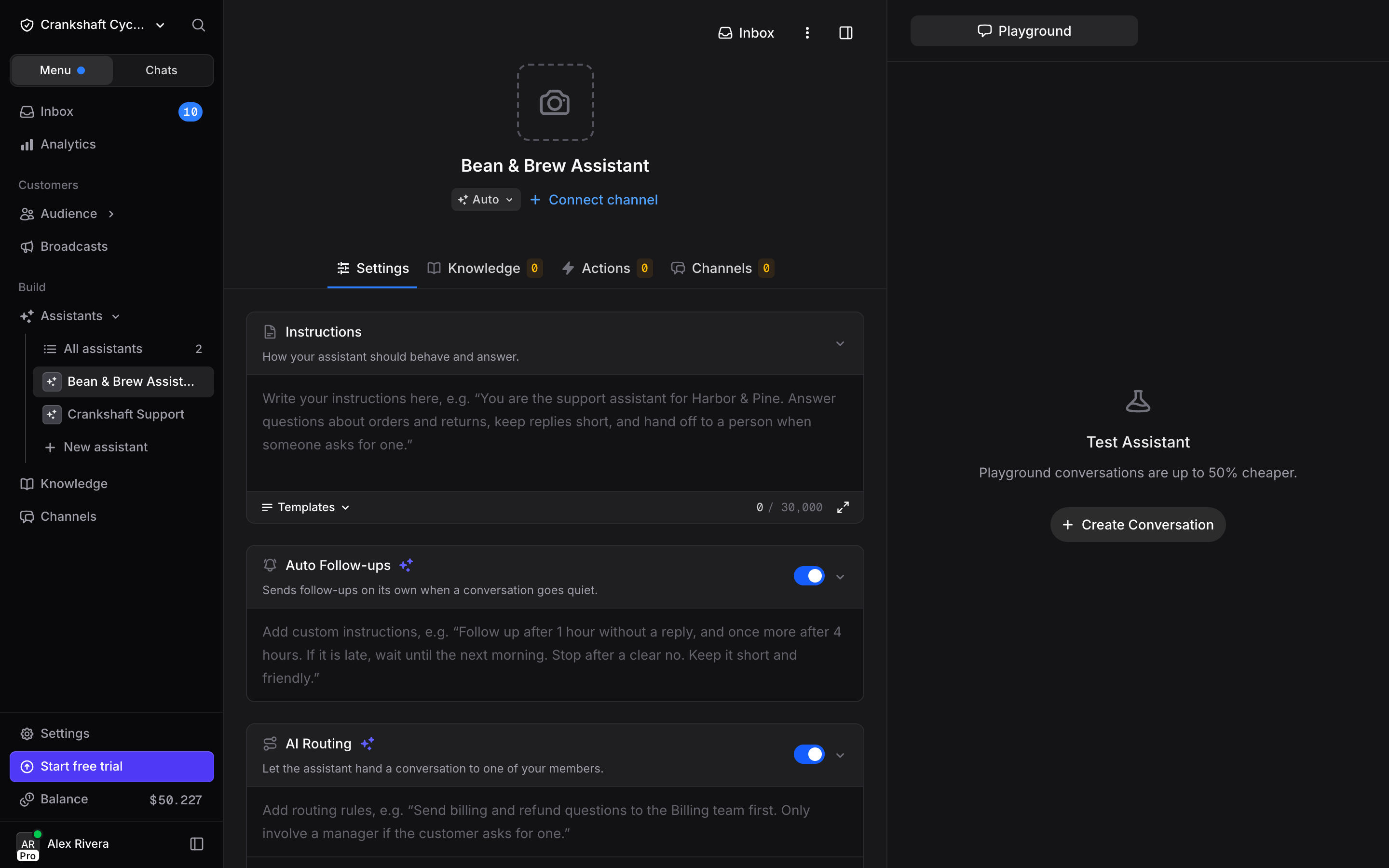
Task: Click into the Instructions text area
Action: click(x=555, y=433)
